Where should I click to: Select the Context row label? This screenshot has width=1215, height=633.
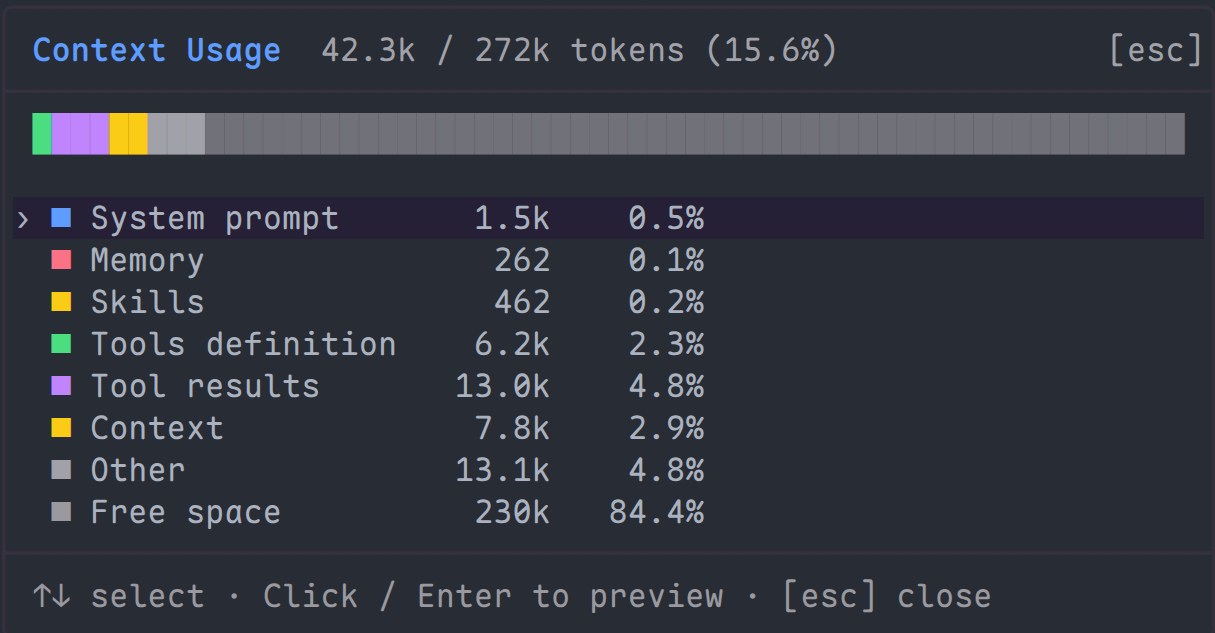coord(157,428)
